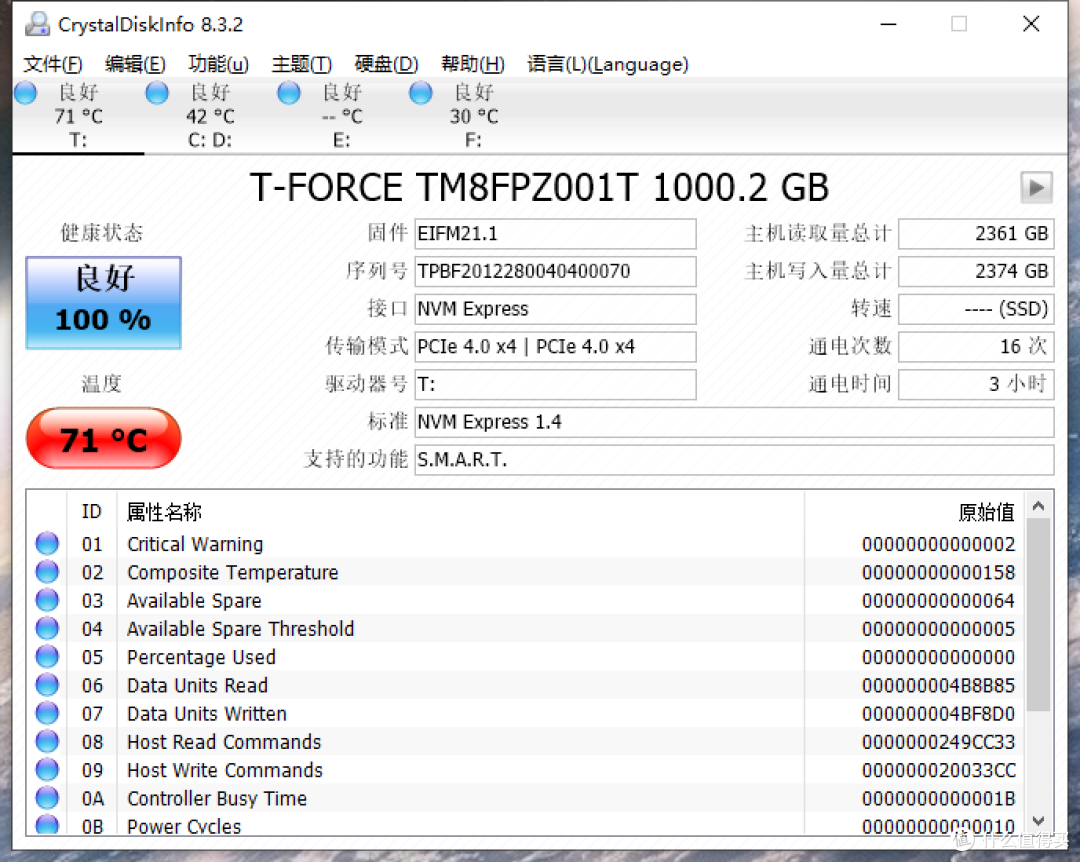
Task: Select the Host Write Commands attribute name
Action: coord(225,770)
